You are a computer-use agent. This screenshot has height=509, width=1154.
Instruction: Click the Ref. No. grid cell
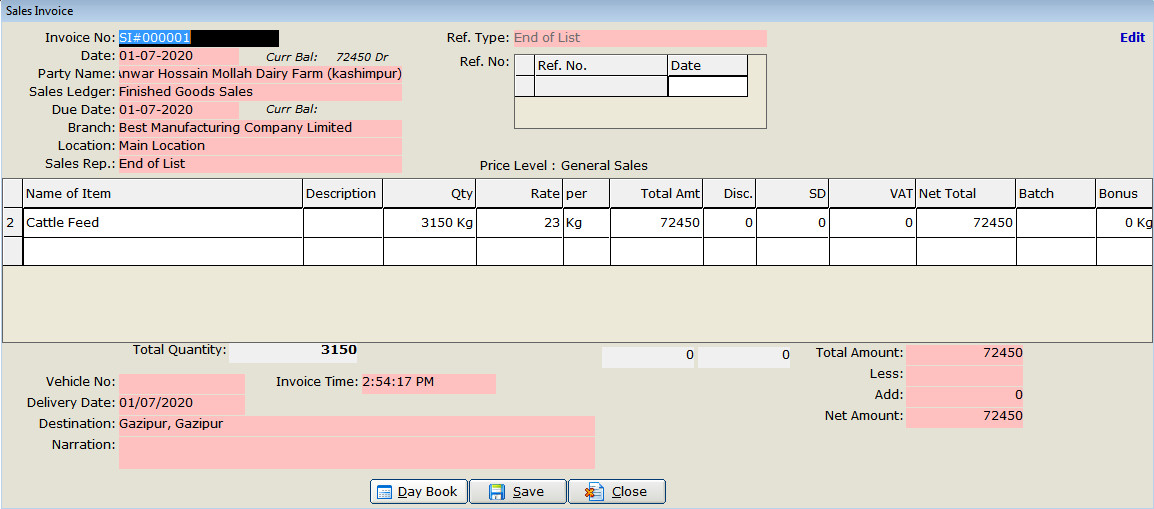[601, 86]
